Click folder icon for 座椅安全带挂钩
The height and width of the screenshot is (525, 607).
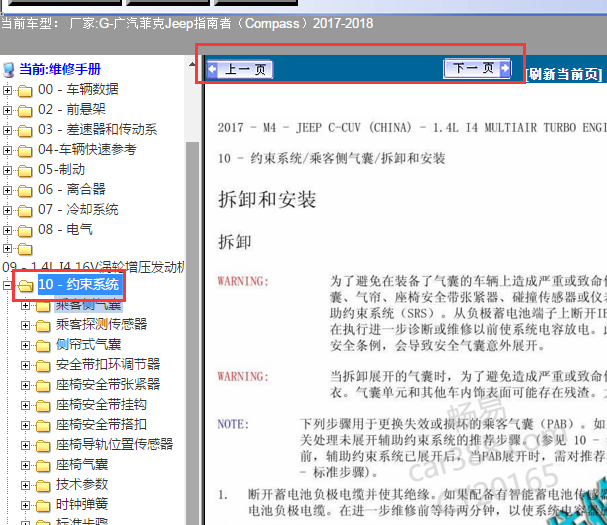pos(43,406)
